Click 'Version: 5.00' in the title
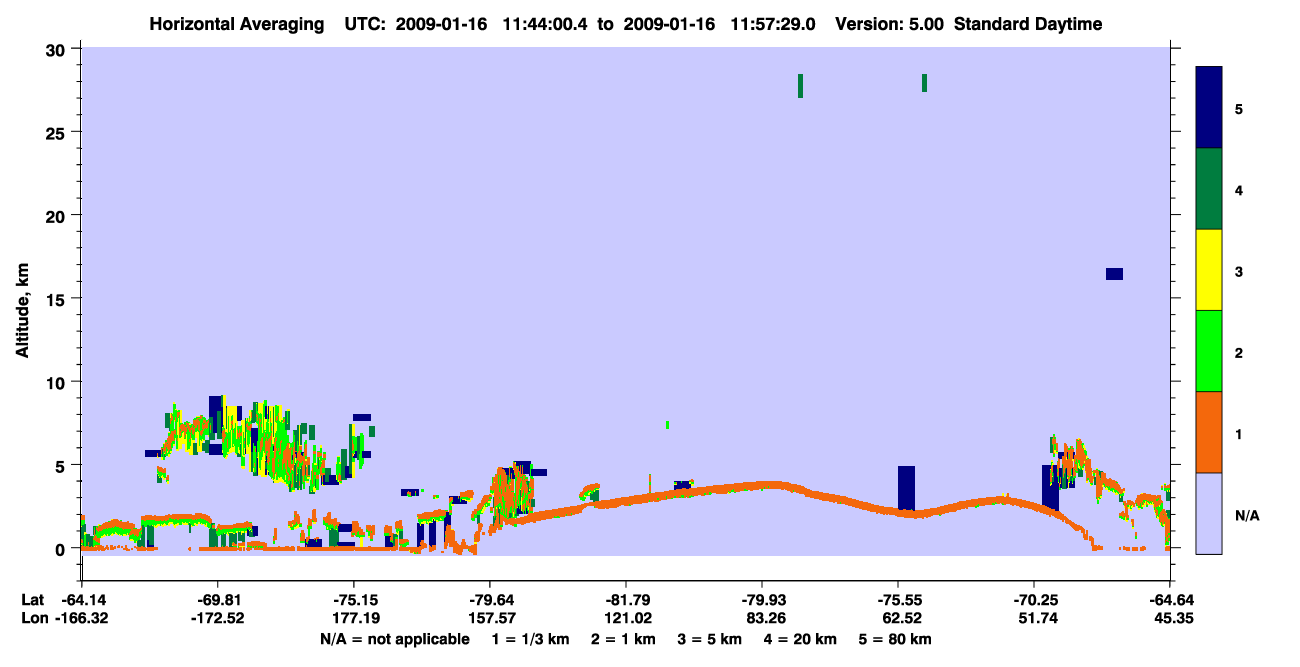The height and width of the screenshot is (667, 1300). pos(890,24)
